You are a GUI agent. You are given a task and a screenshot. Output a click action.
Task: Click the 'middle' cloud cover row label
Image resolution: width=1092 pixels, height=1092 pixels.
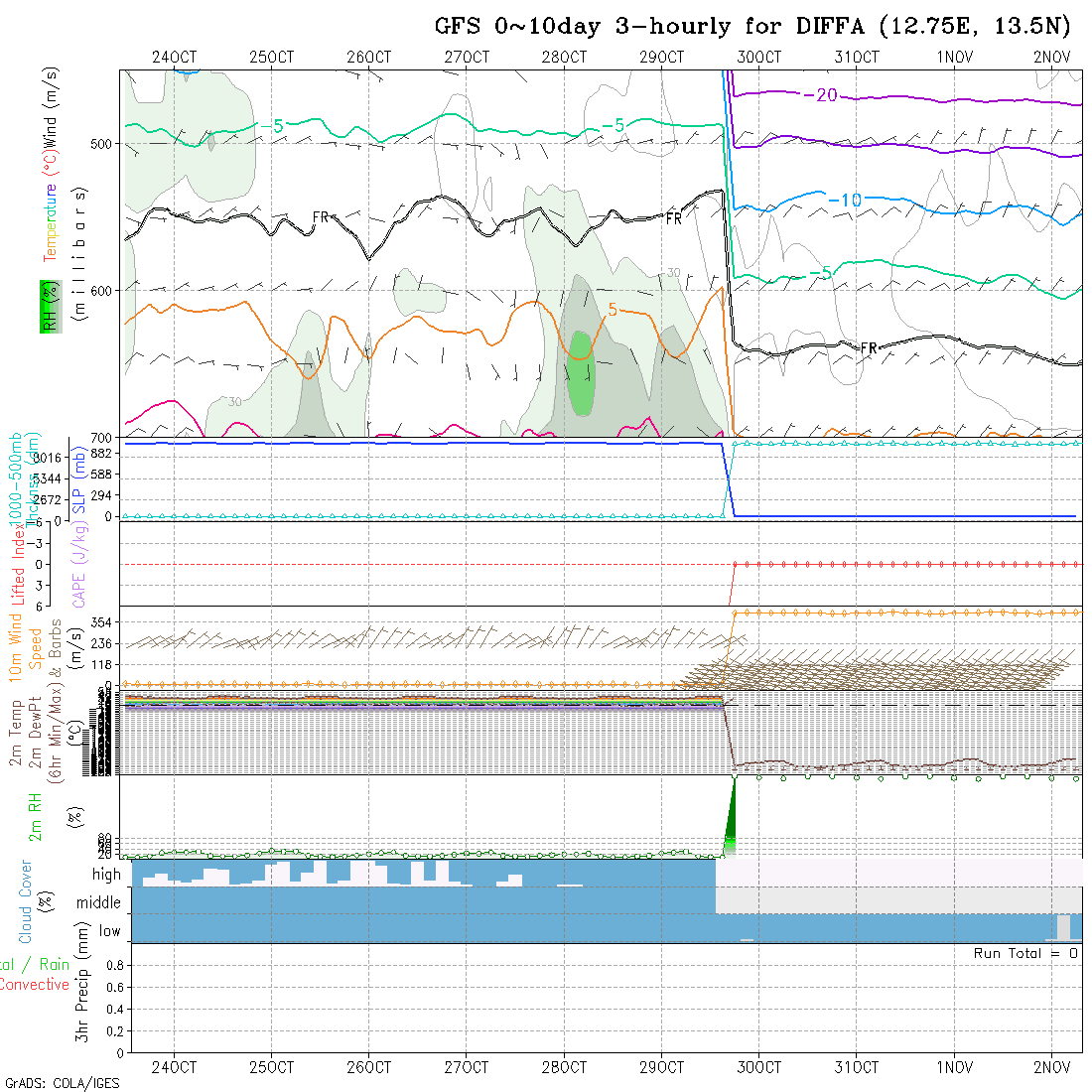[99, 902]
